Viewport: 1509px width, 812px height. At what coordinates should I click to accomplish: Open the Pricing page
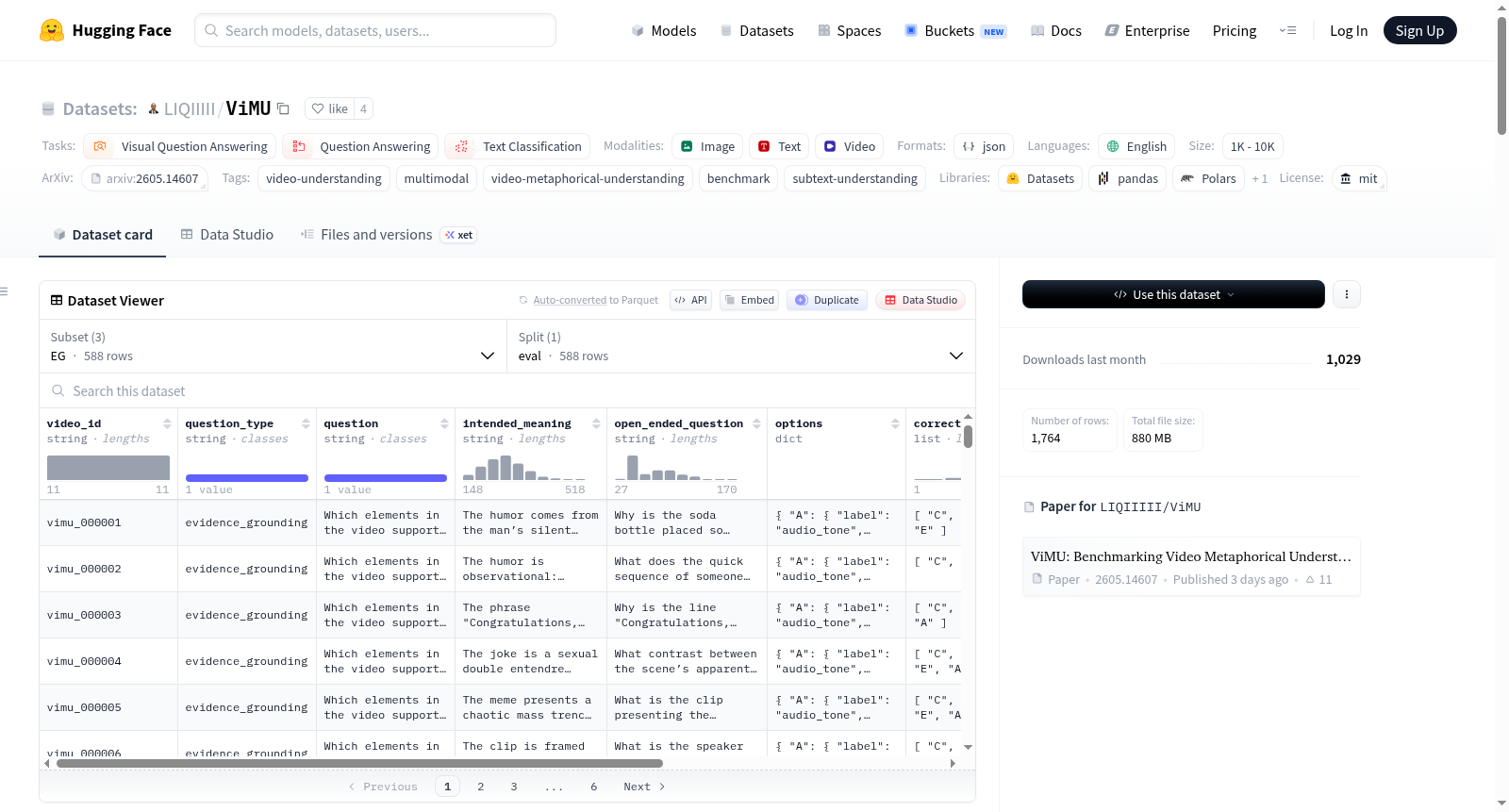1235,30
